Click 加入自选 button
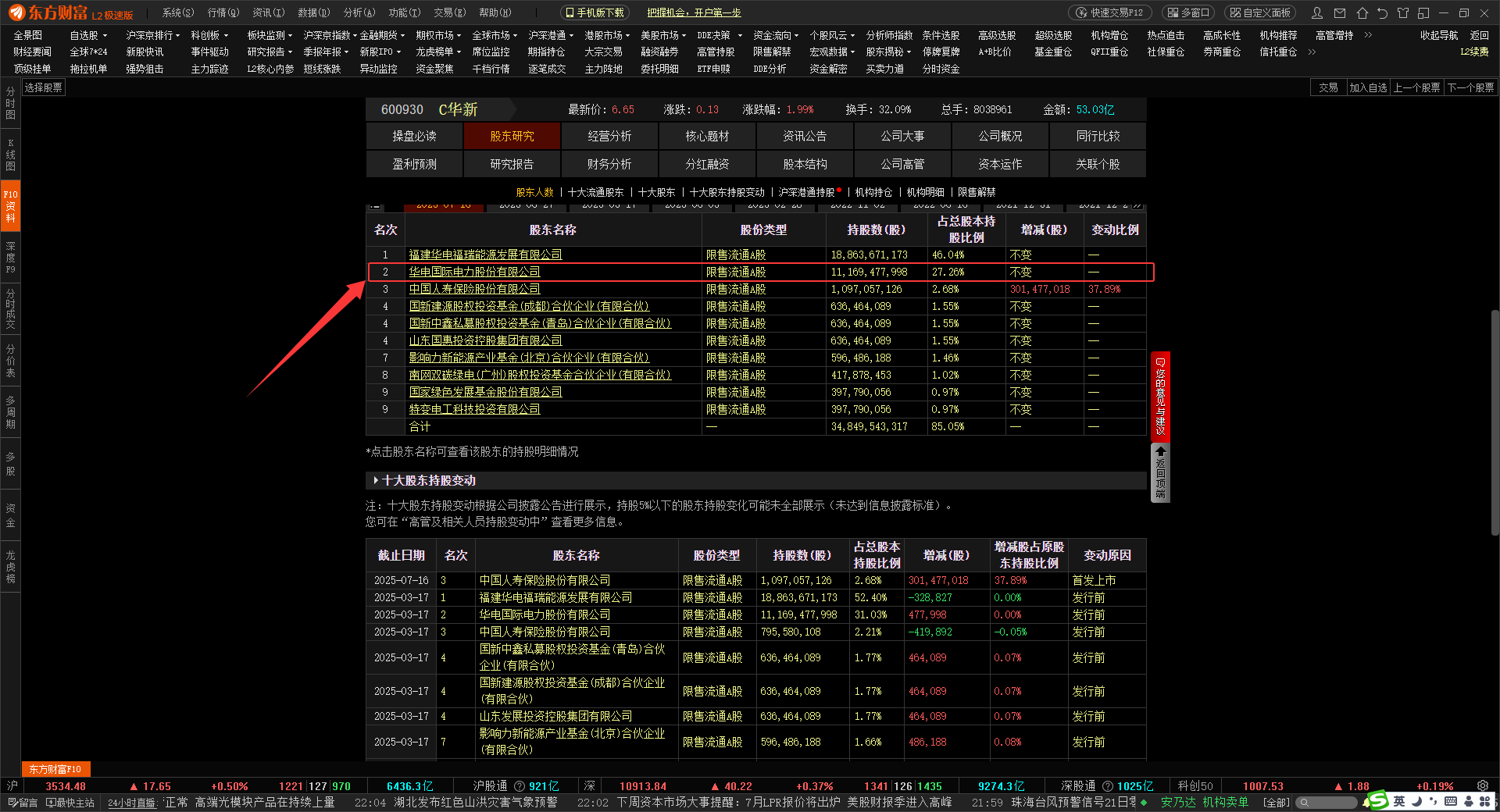Image resolution: width=1500 pixels, height=812 pixels. (x=1368, y=87)
